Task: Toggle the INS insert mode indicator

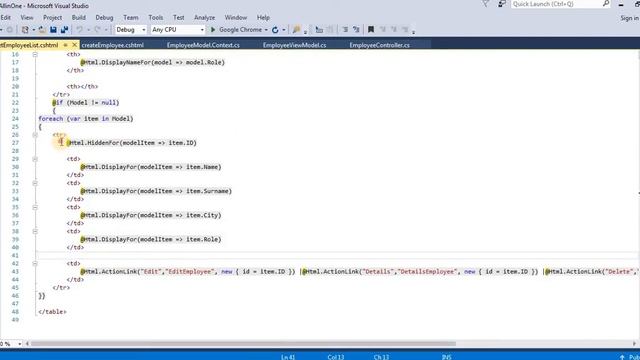Action: 447,357
